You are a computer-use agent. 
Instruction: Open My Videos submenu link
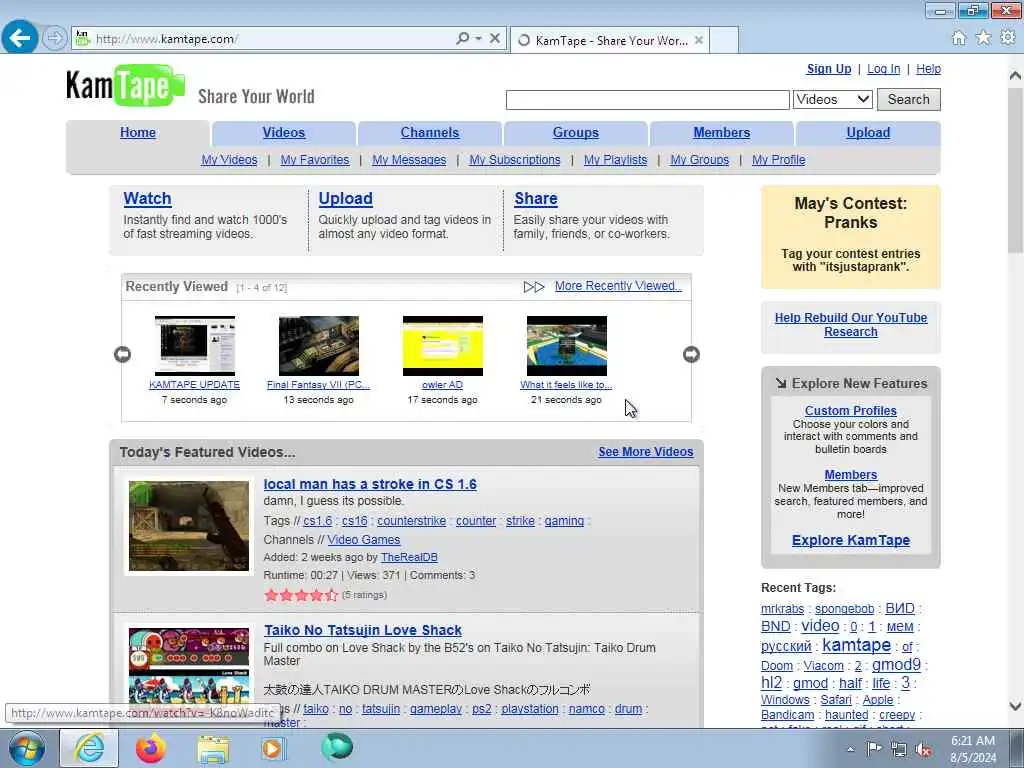point(229,160)
